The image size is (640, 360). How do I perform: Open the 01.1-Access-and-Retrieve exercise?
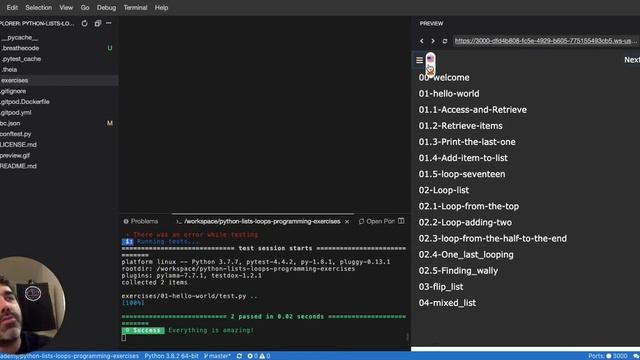point(473,110)
